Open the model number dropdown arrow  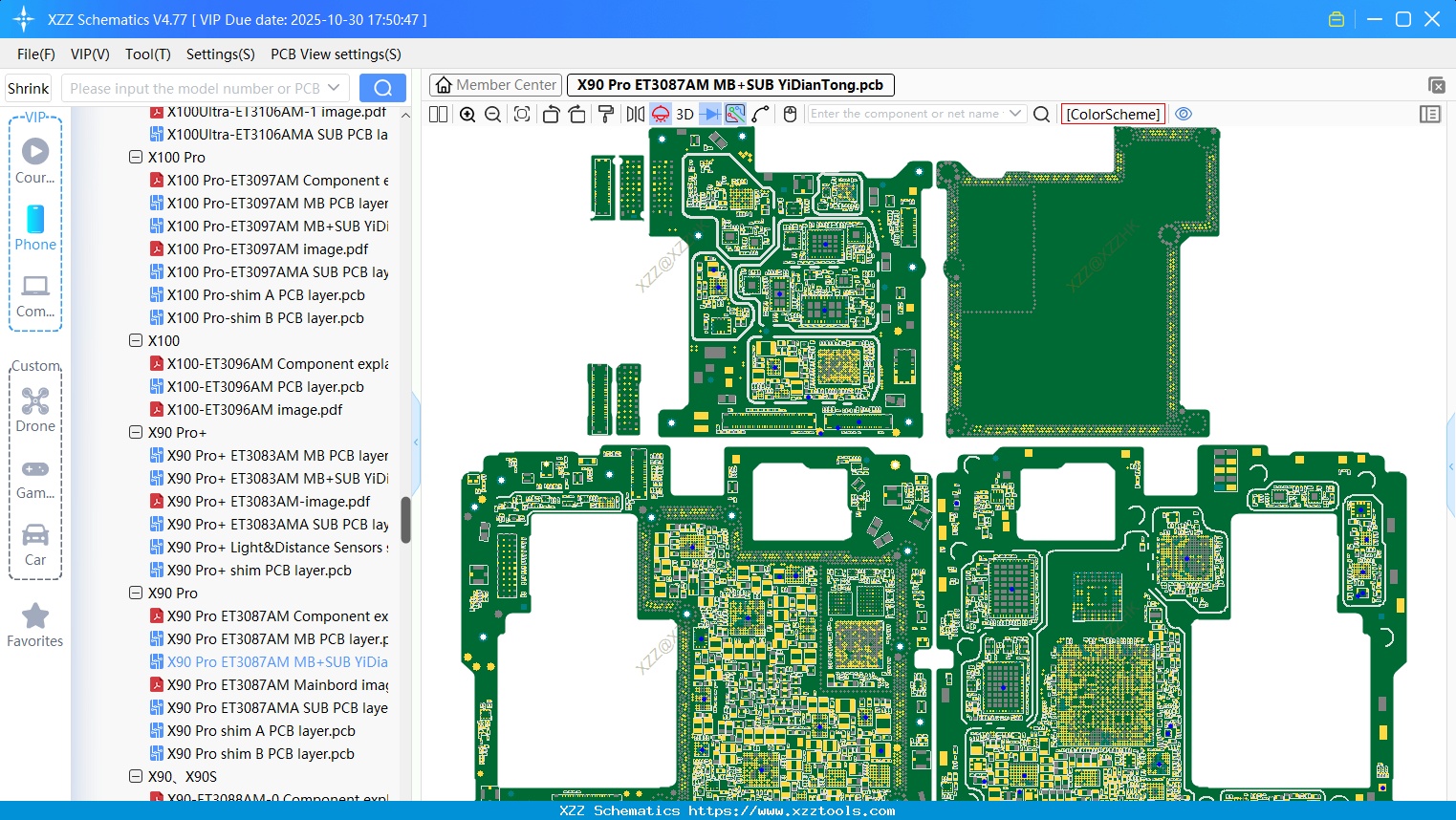click(x=334, y=88)
